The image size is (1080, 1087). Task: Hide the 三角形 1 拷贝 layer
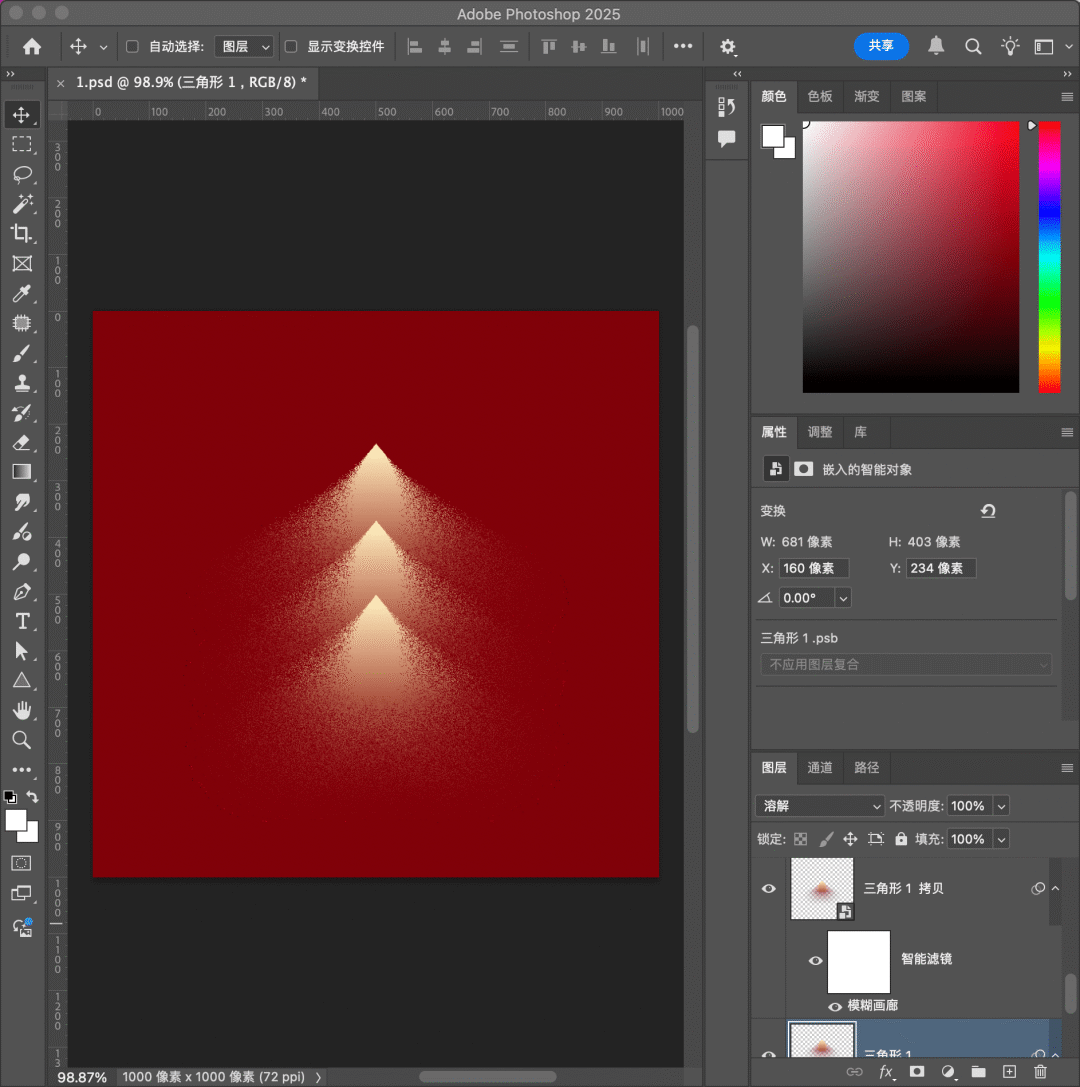point(769,888)
